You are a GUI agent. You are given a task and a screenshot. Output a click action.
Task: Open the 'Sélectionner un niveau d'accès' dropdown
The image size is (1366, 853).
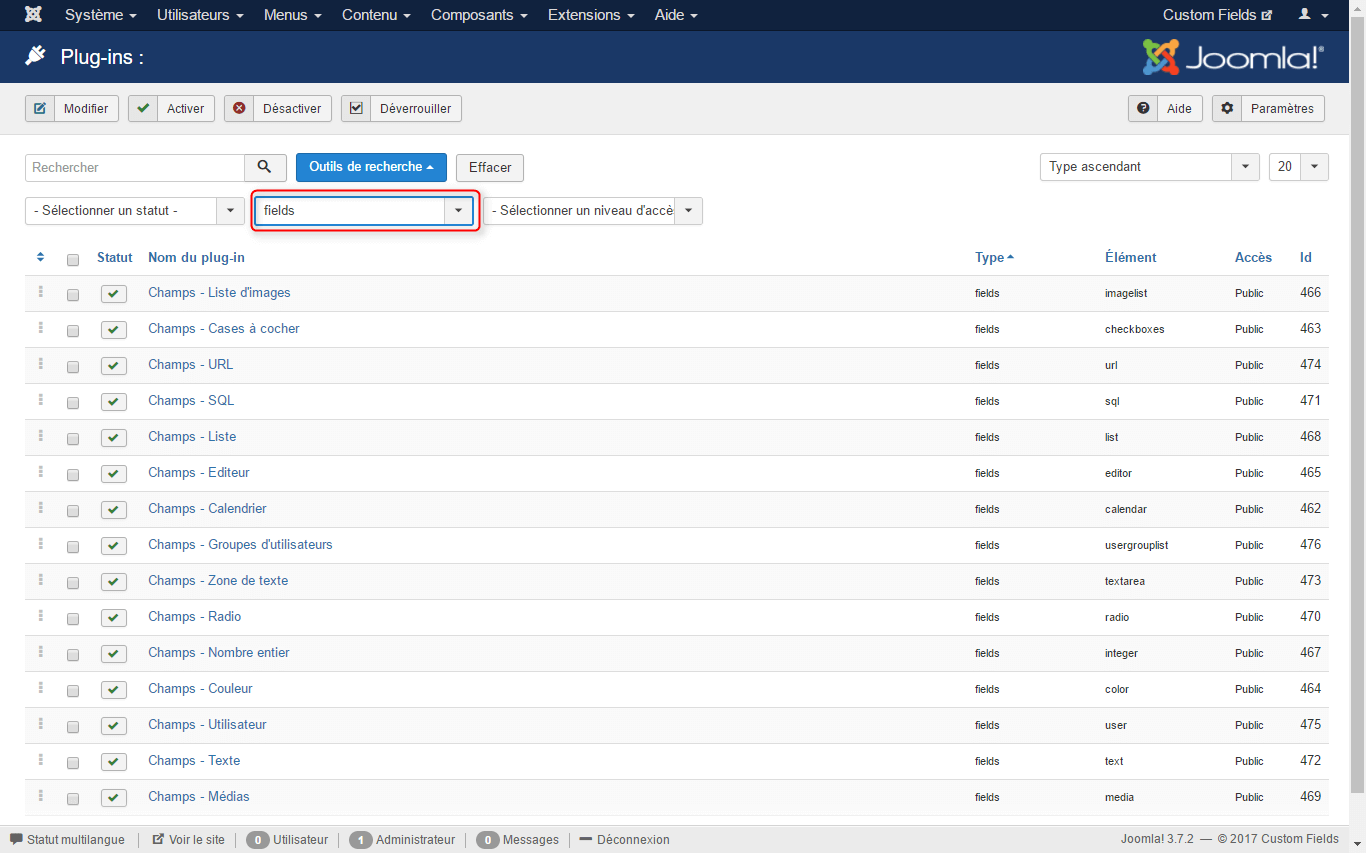tap(592, 211)
